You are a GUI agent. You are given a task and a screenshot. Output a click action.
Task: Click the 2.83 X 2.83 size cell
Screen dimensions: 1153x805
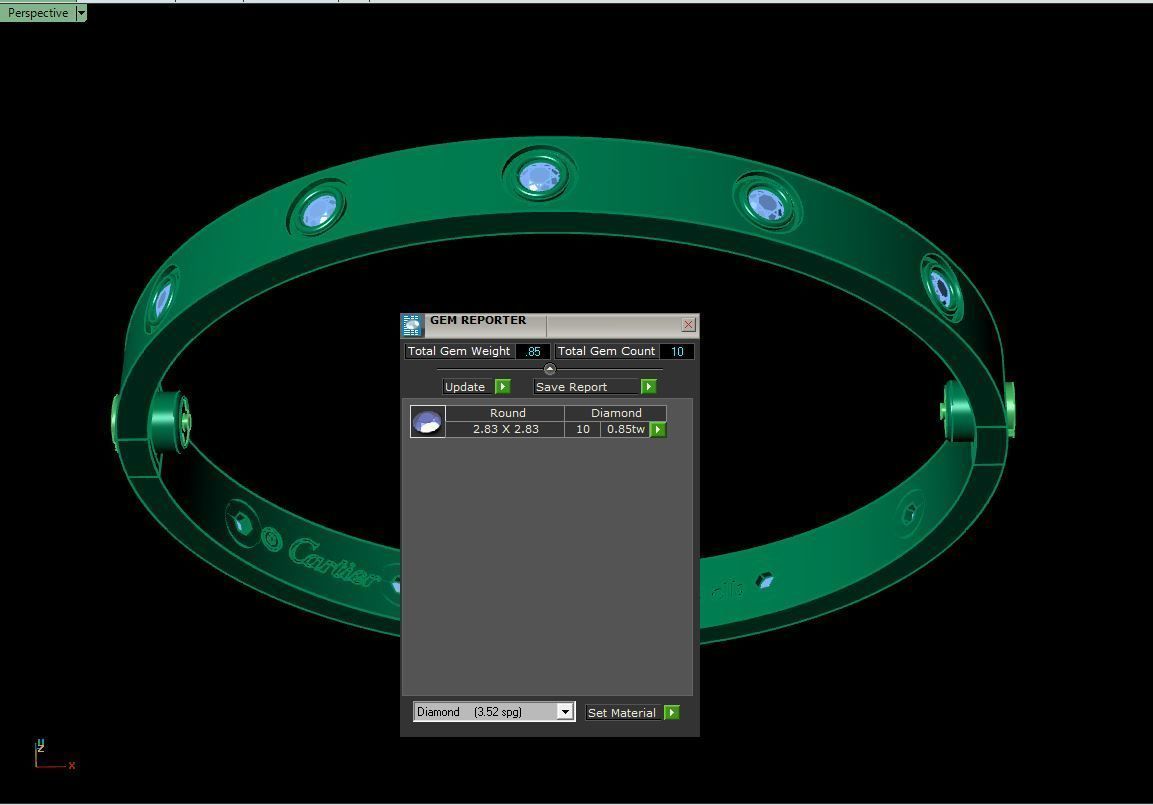pyautogui.click(x=505, y=429)
